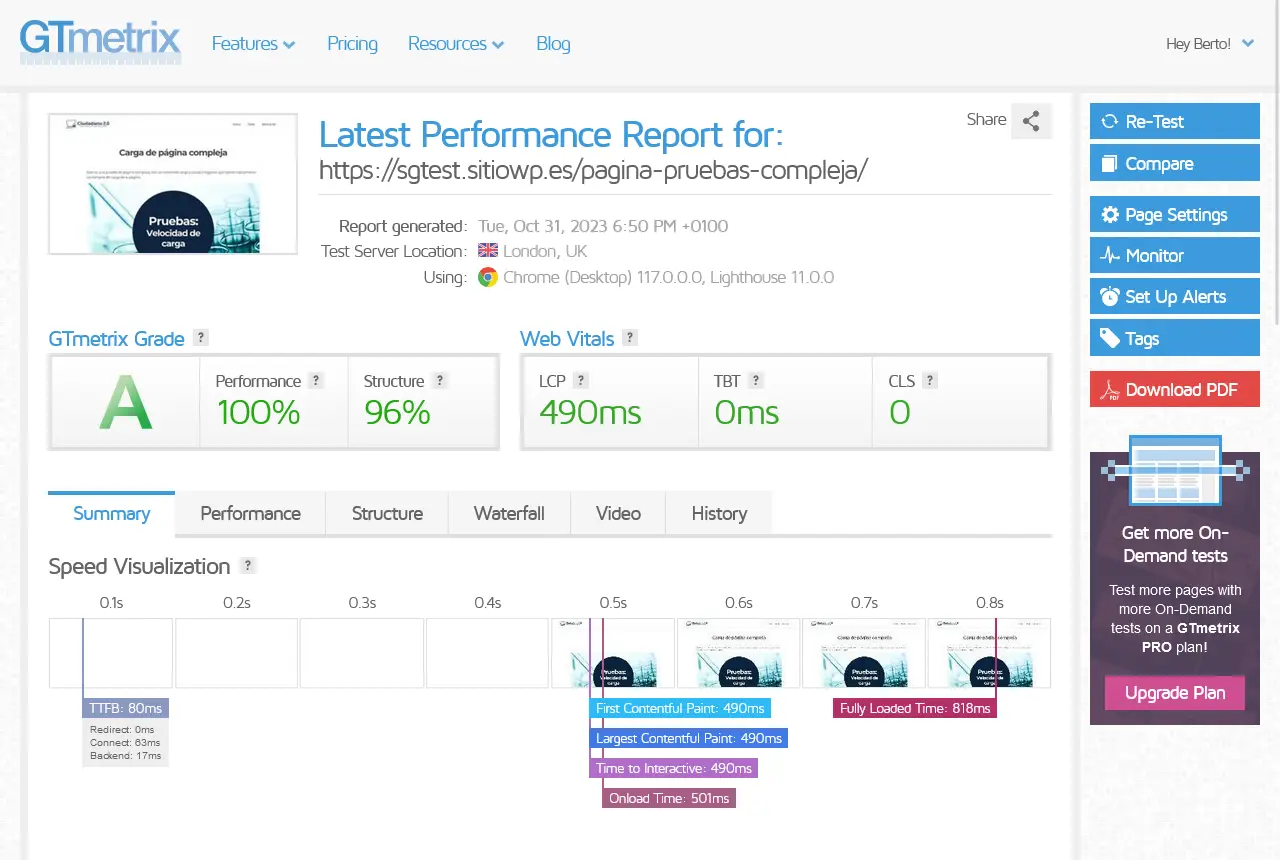Click the UK flag icon
Viewport: 1280px width, 860px height.
(x=488, y=251)
